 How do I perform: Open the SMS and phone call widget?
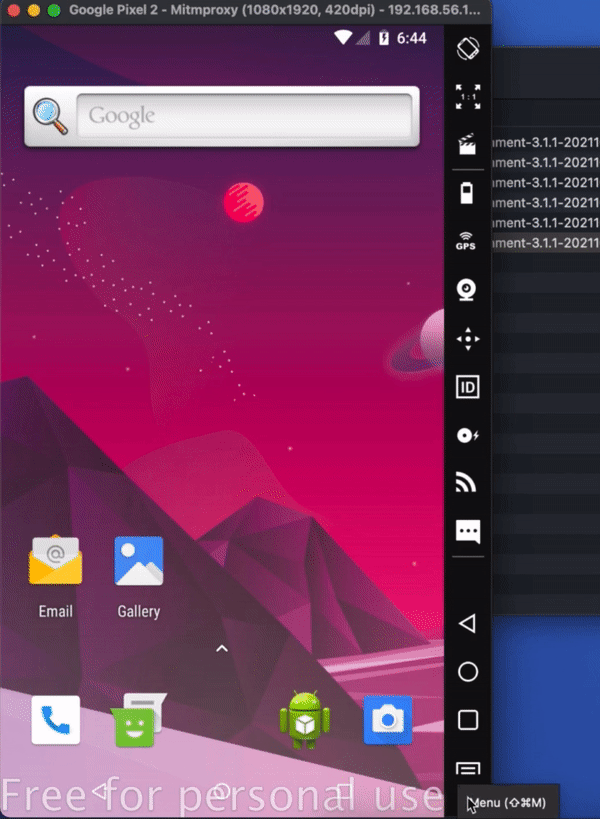[x=467, y=531]
